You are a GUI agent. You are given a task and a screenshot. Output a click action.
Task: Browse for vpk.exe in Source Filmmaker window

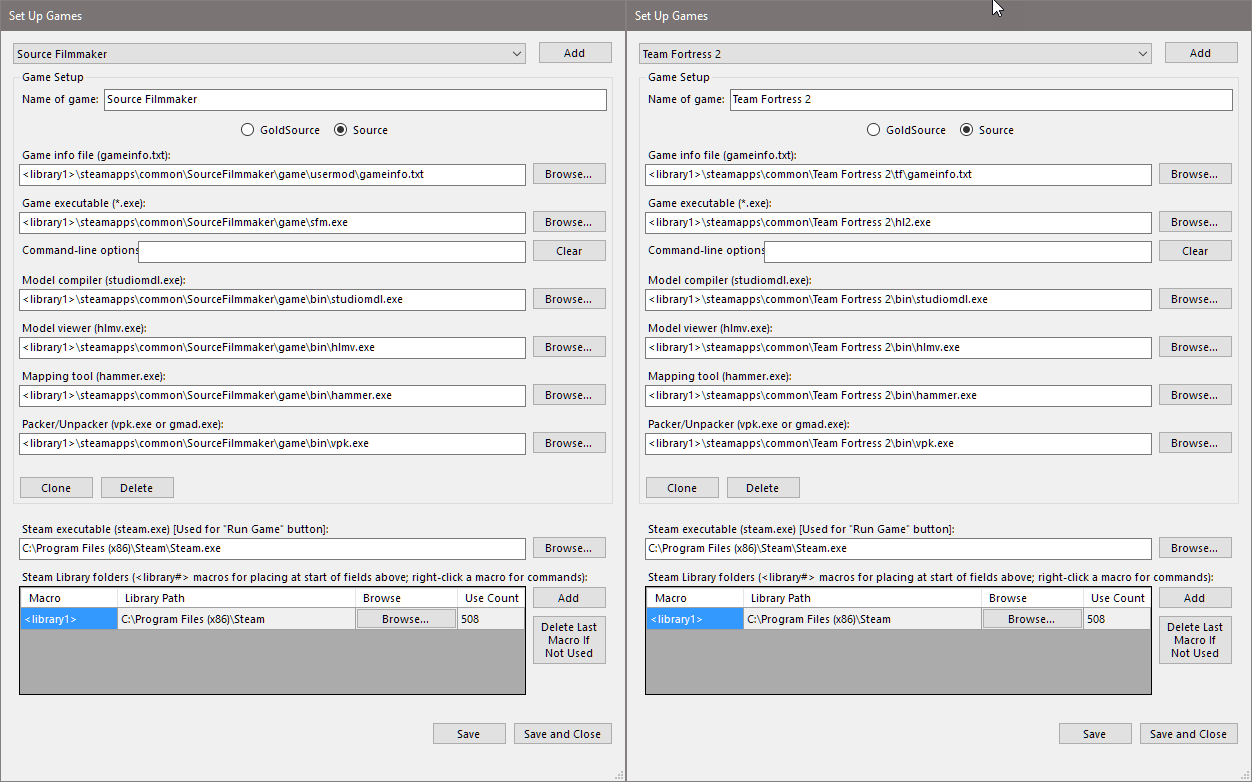click(569, 443)
